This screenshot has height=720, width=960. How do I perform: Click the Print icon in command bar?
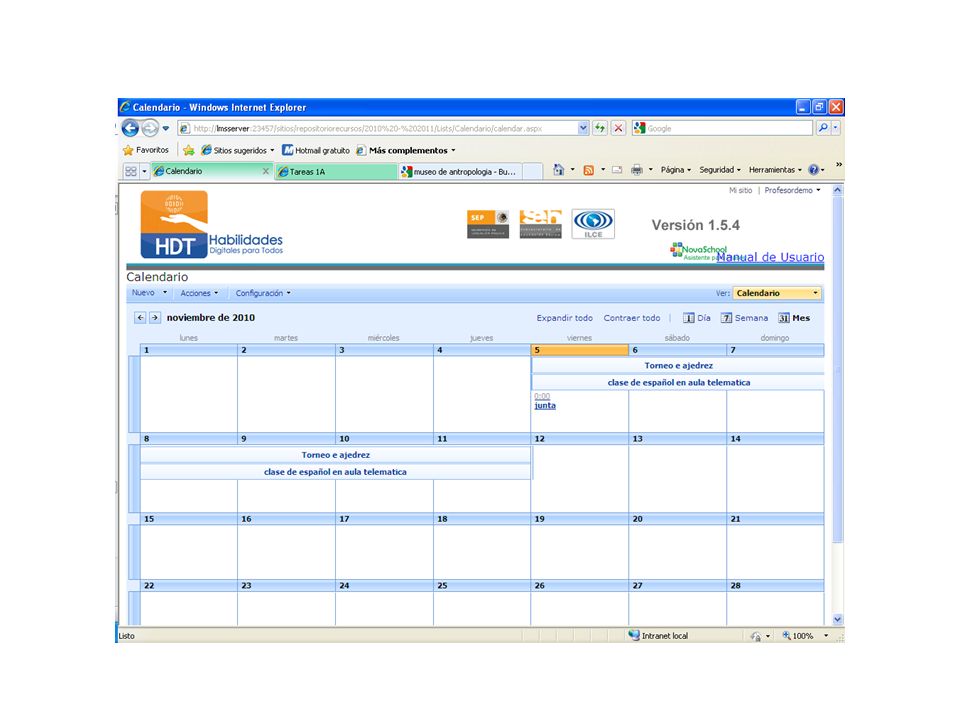(x=637, y=170)
